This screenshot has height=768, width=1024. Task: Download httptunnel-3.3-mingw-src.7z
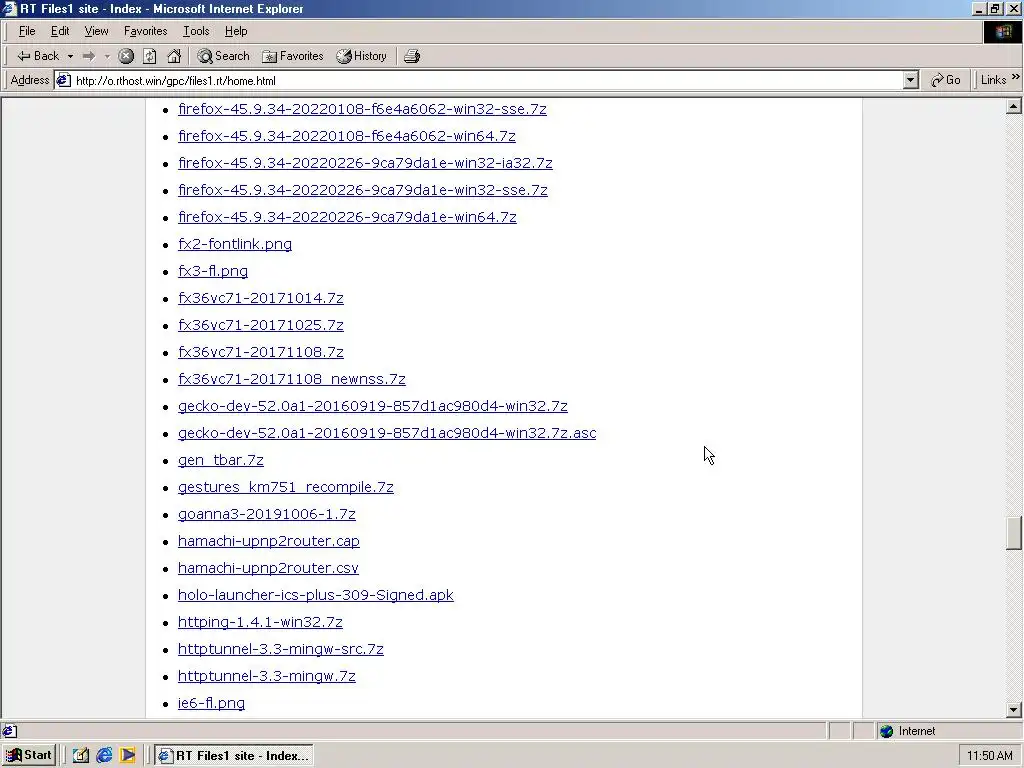click(x=281, y=649)
